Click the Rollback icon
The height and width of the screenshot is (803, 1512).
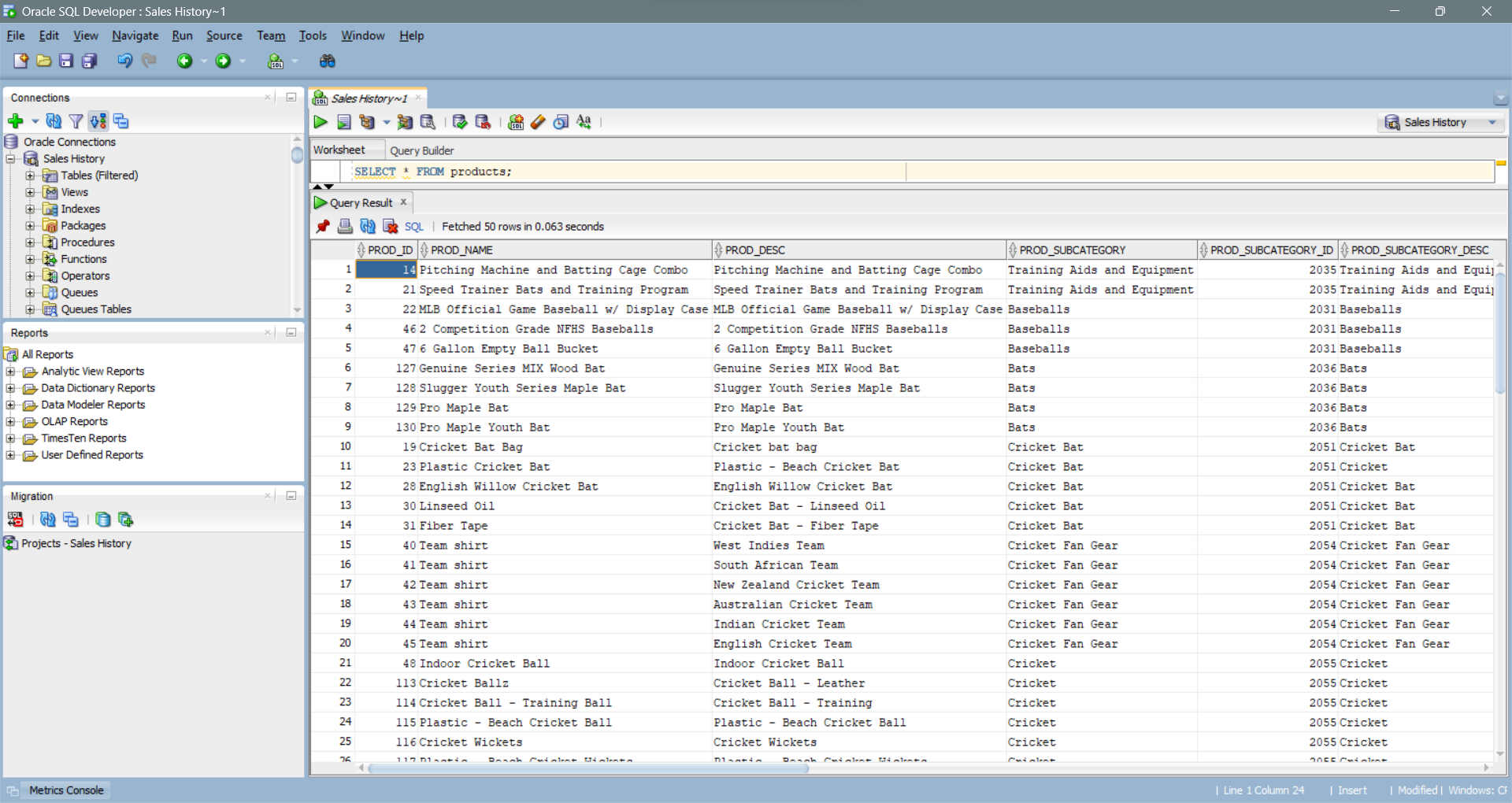click(483, 122)
